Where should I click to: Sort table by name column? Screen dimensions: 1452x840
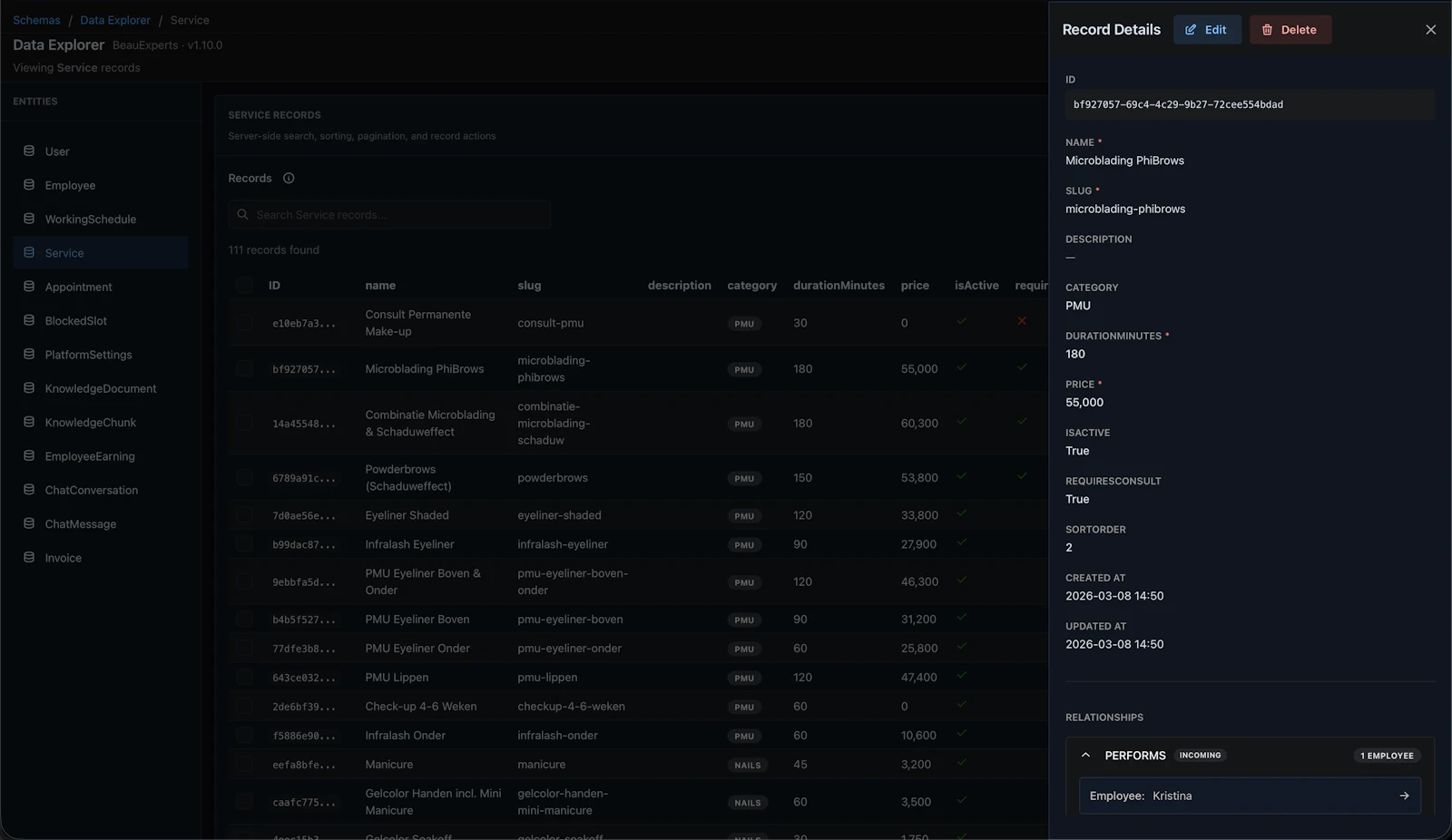380,285
